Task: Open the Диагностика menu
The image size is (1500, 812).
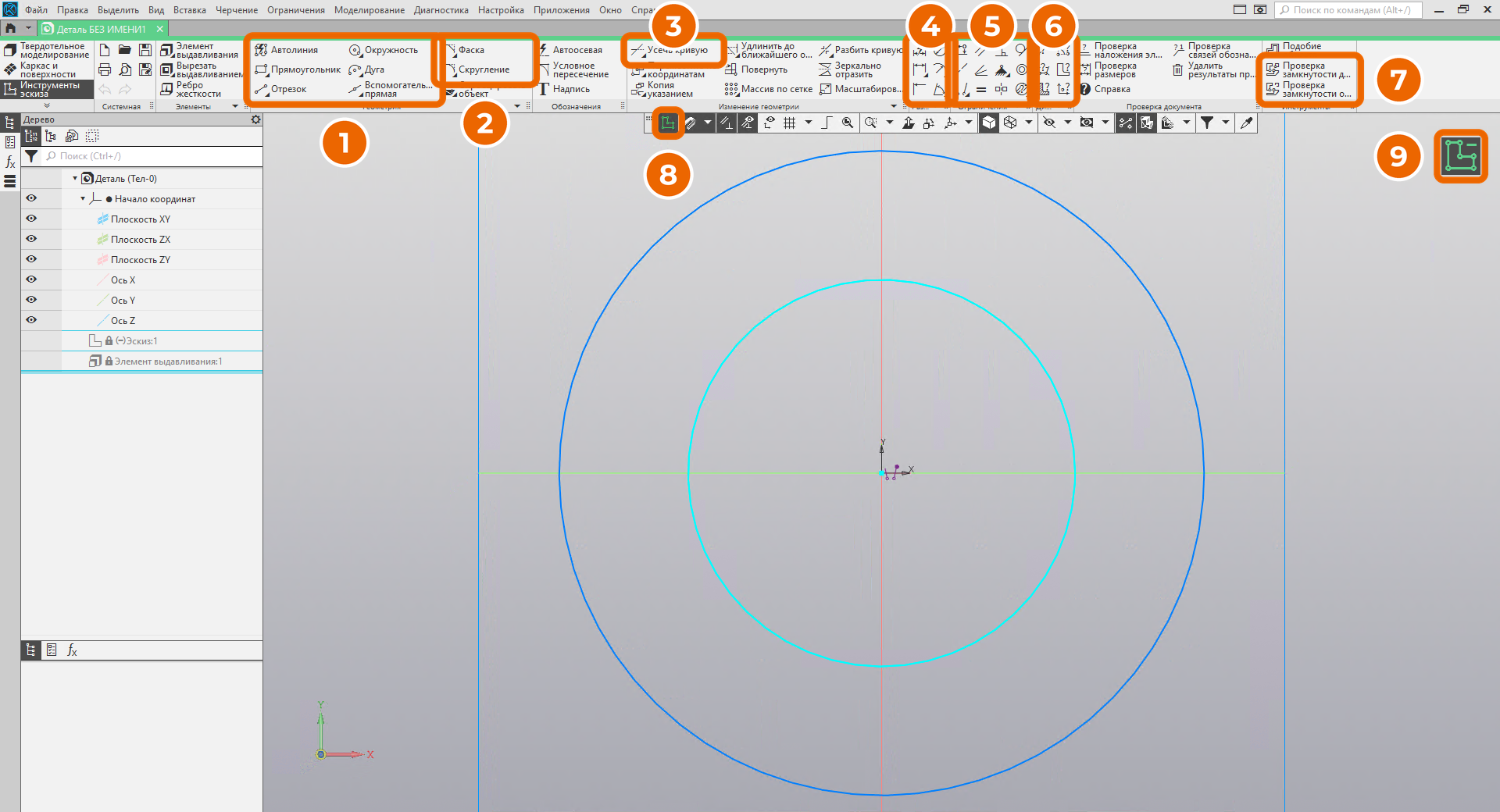Action: [x=441, y=10]
